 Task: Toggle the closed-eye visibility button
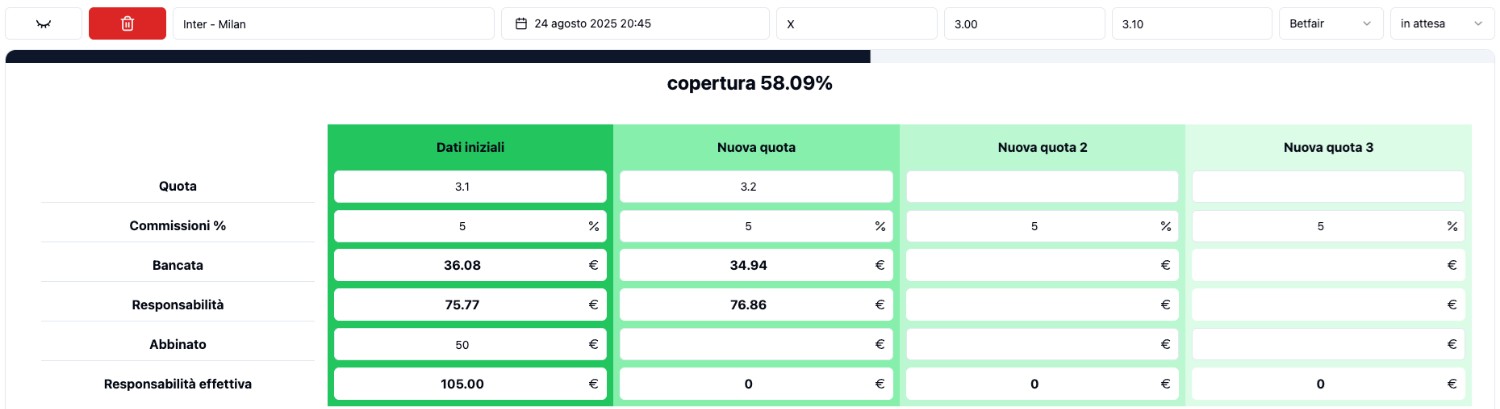coord(43,23)
